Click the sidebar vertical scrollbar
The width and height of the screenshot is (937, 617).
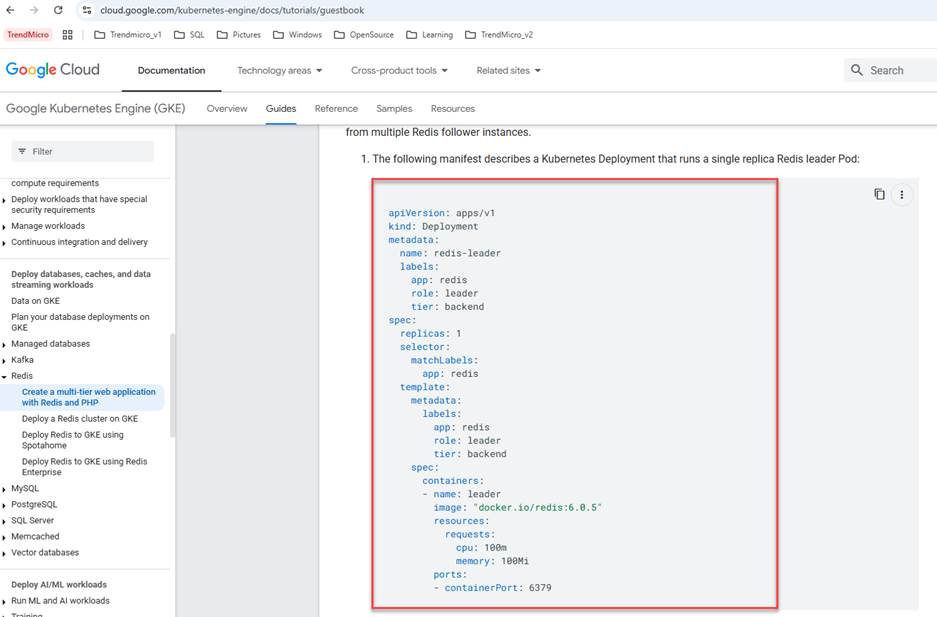tap(172, 385)
